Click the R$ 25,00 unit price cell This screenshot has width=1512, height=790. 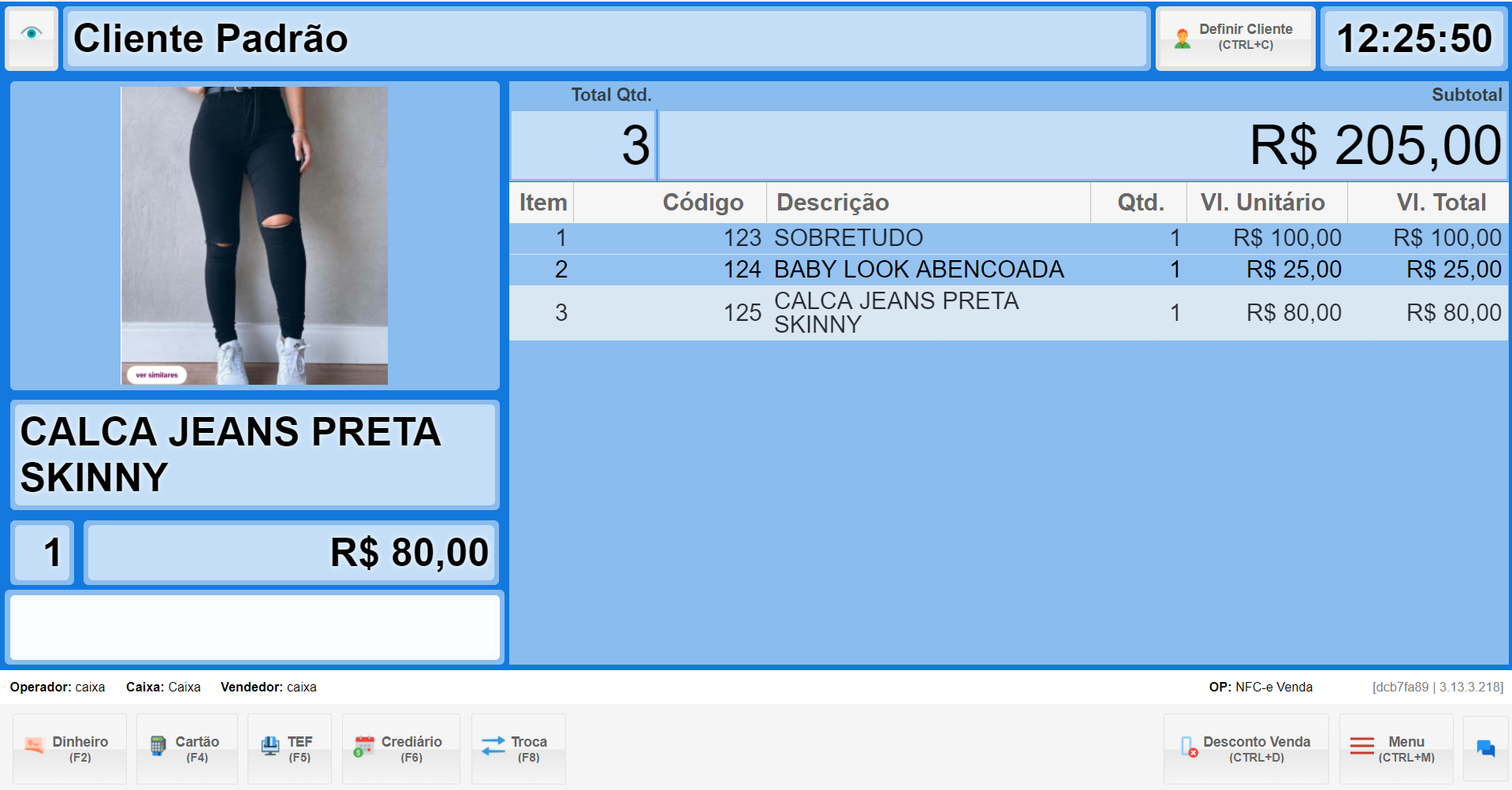pos(1294,270)
